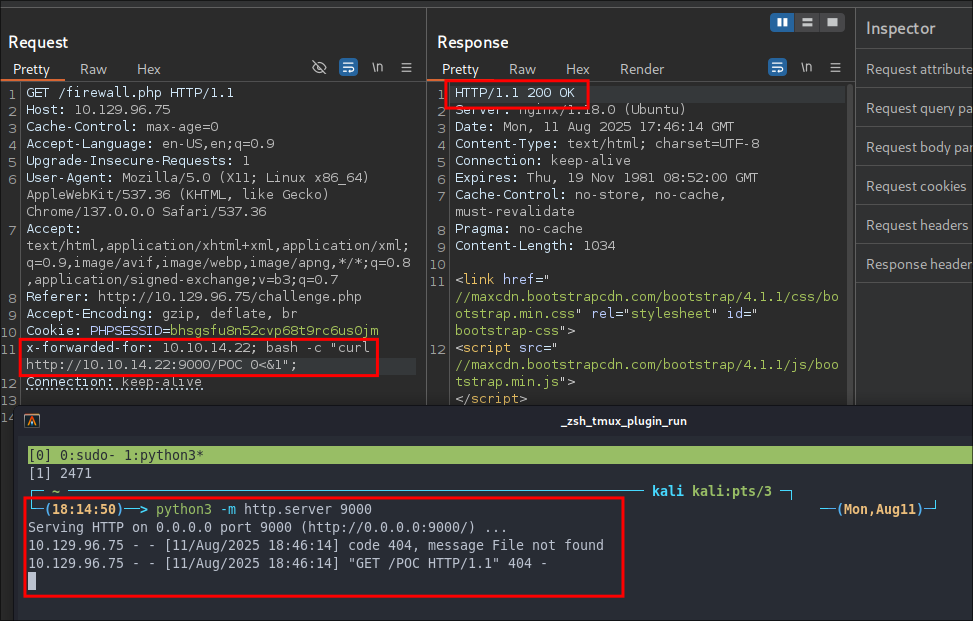Click the 'Expires: Thu, 19 Nov 1981' line
Image resolution: width=973 pixels, height=621 pixels.
pos(606,177)
